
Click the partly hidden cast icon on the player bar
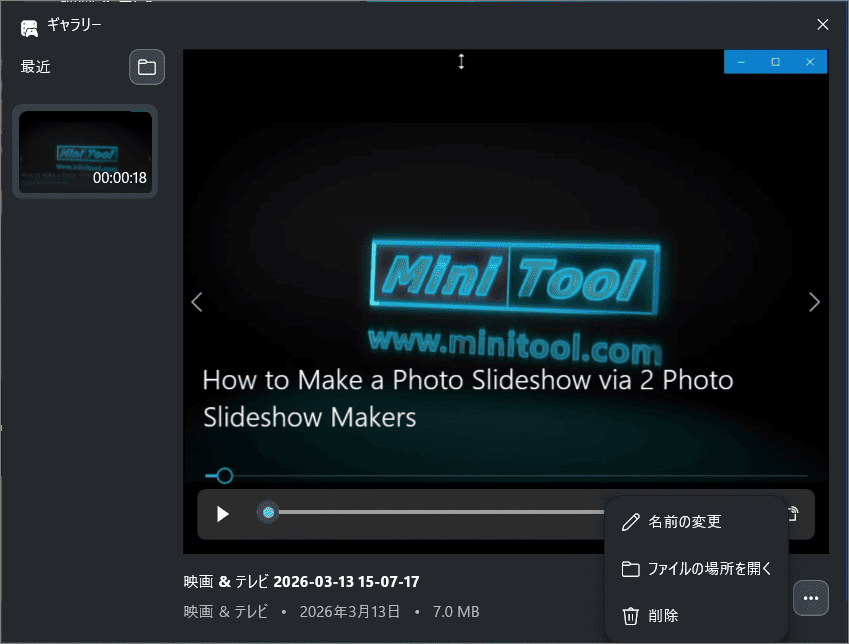793,513
